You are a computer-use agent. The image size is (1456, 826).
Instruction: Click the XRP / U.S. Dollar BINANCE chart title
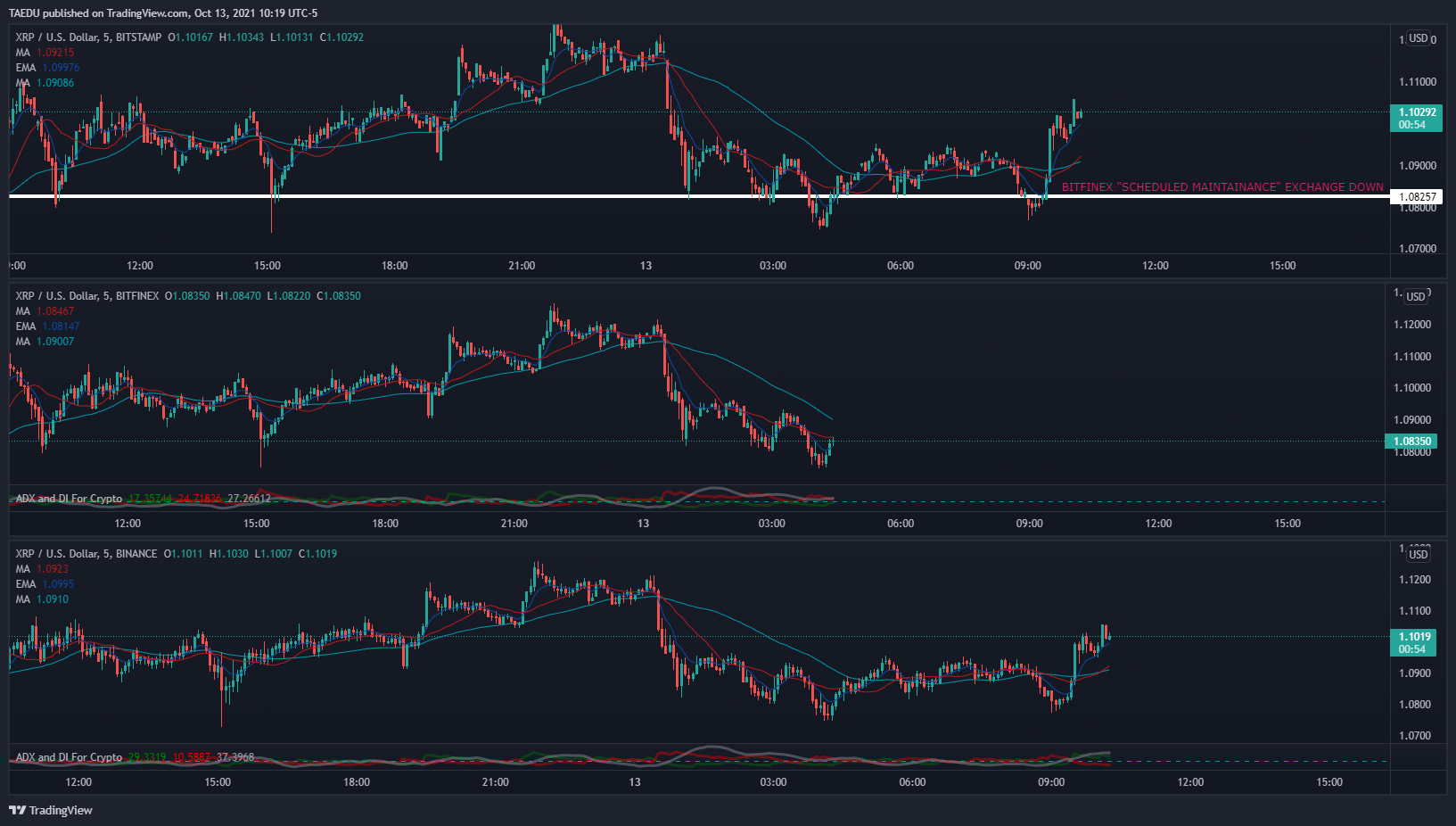(86, 554)
